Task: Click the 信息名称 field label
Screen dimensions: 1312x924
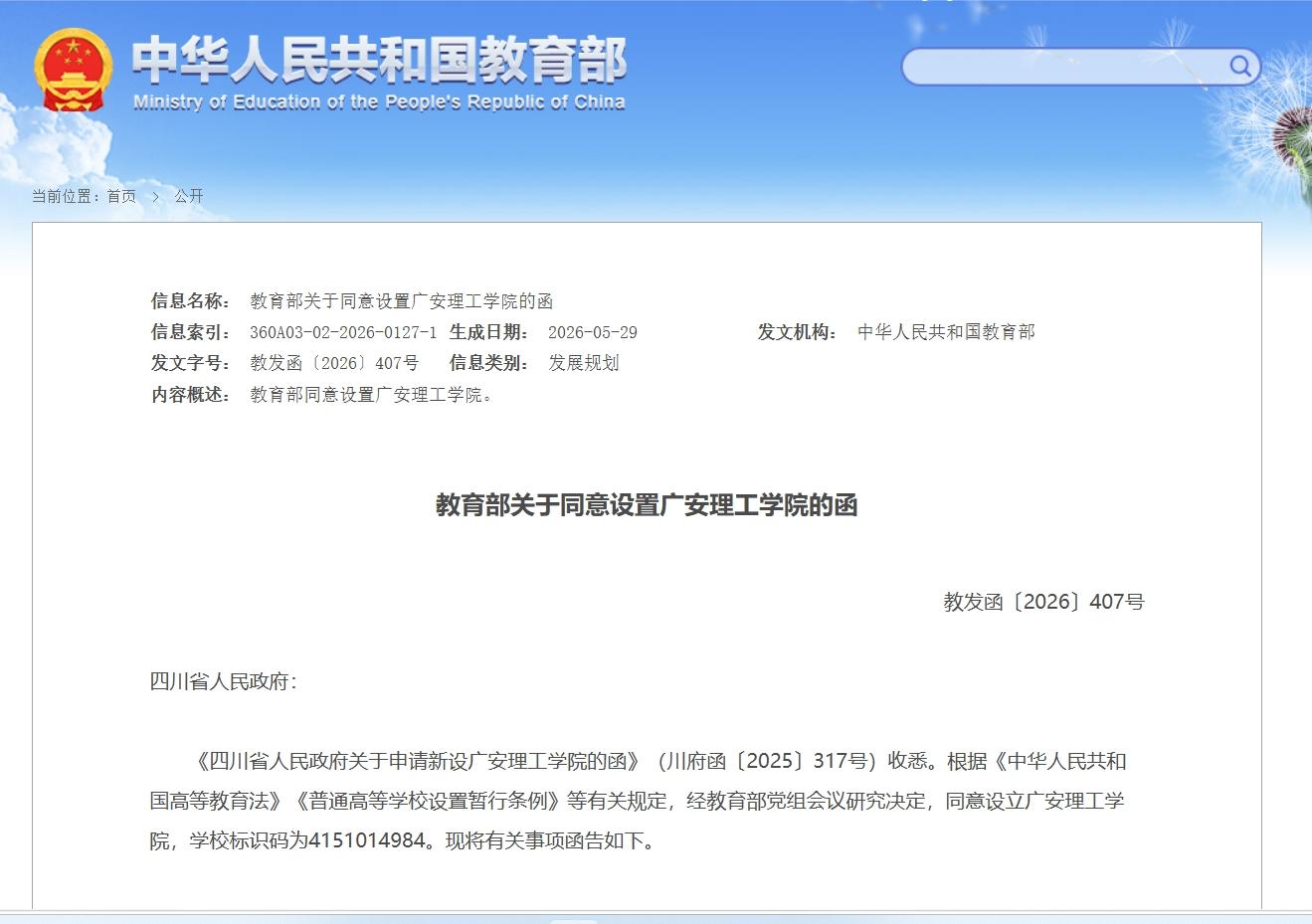Action: click(x=191, y=301)
